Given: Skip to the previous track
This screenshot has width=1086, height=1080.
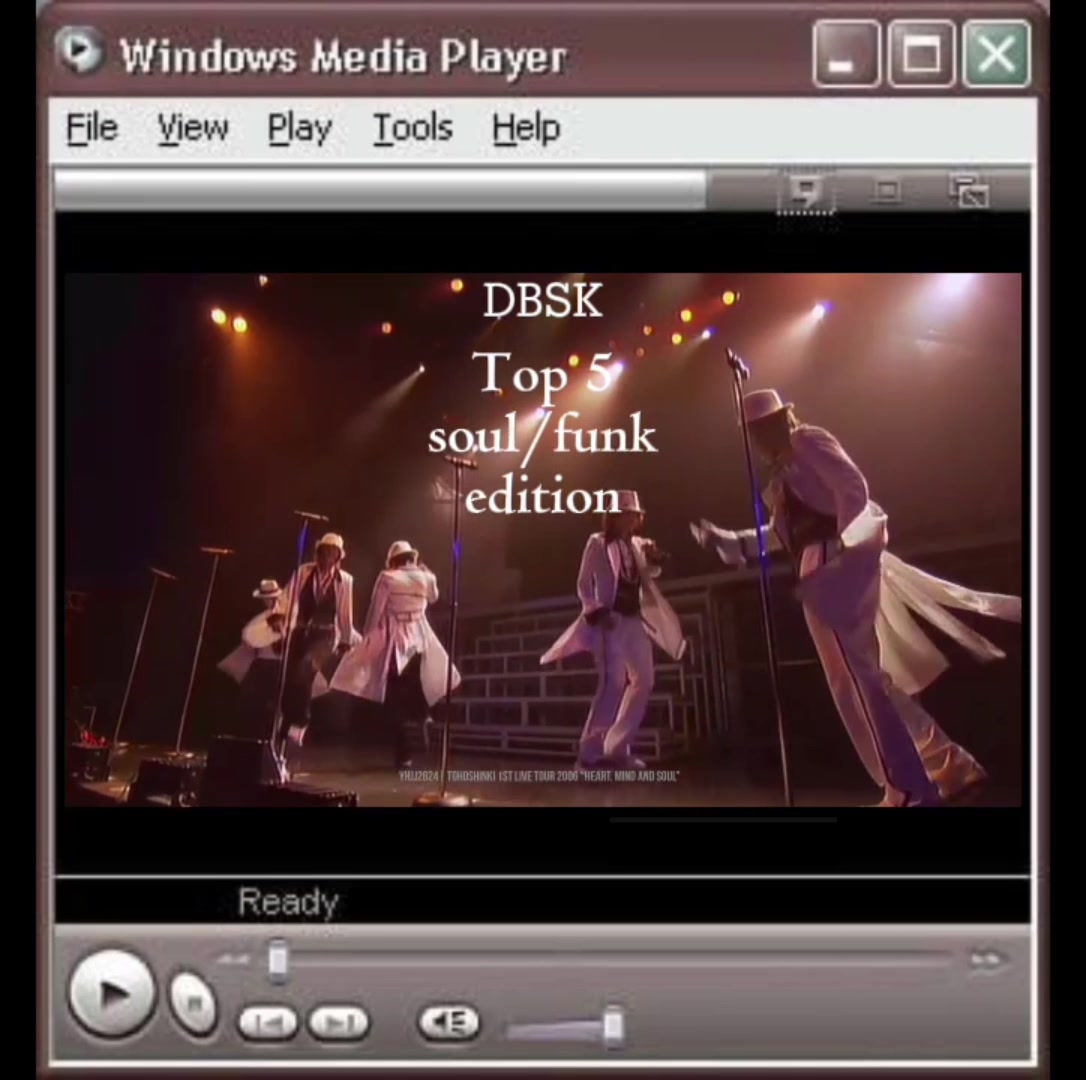Looking at the screenshot, I should coord(267,1023).
